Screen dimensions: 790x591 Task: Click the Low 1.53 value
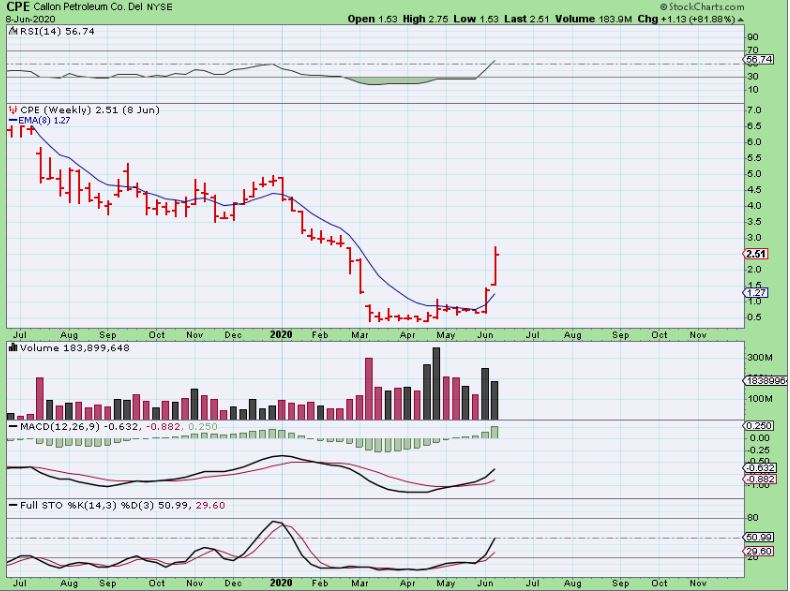pyautogui.click(x=476, y=19)
